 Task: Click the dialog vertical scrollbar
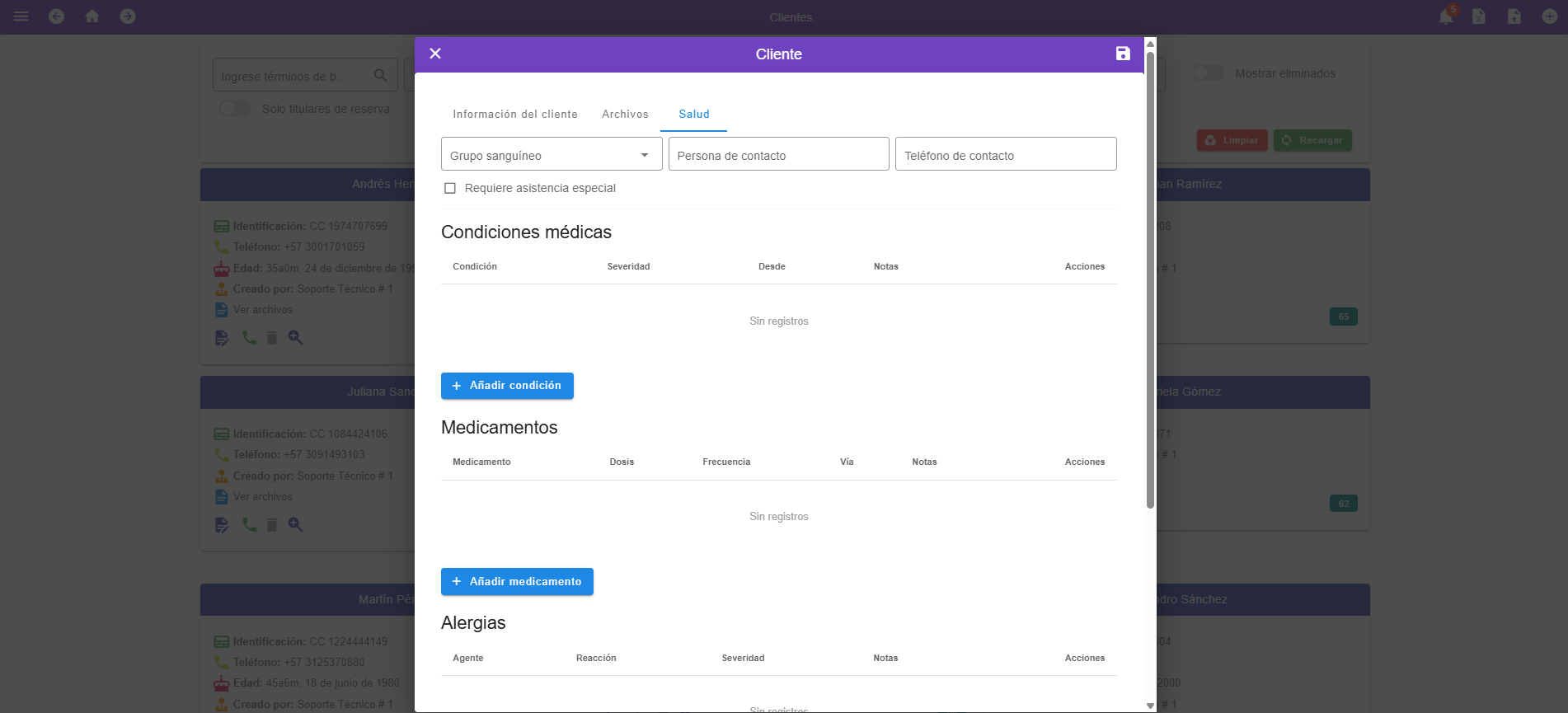pos(1150,280)
